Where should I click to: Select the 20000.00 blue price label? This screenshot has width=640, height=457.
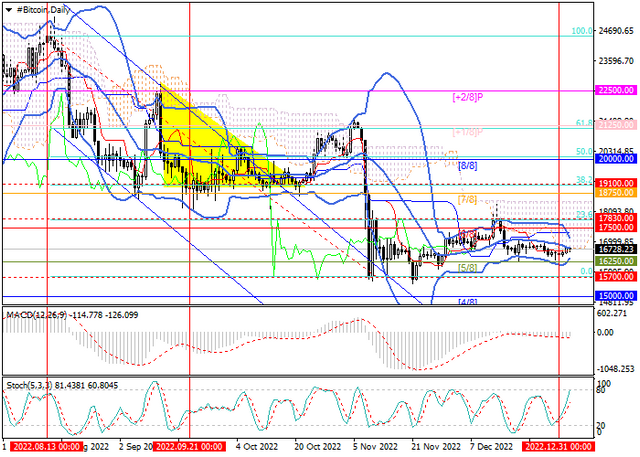pyautogui.click(x=616, y=159)
